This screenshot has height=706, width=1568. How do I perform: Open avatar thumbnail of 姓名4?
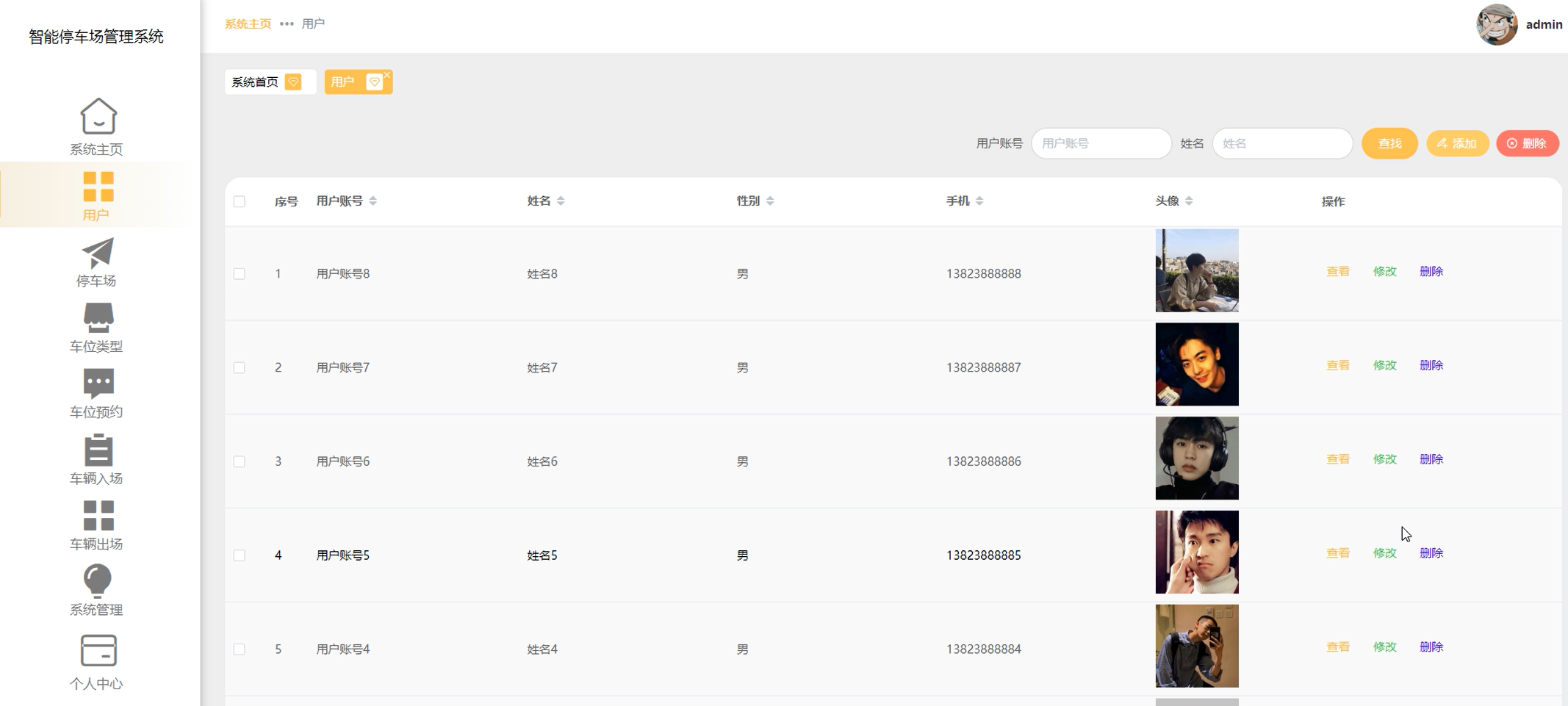click(1197, 646)
